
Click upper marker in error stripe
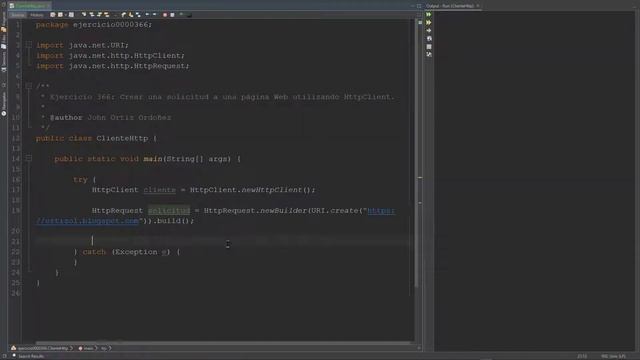coord(420,178)
